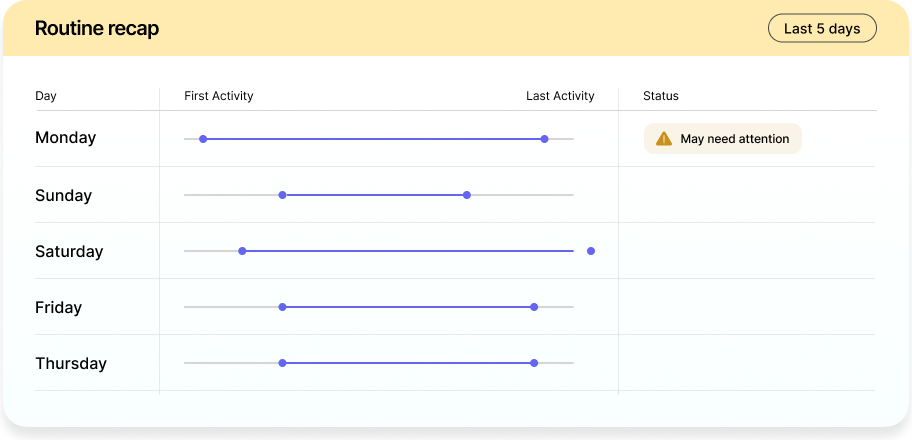The width and height of the screenshot is (912, 440).
Task: Select Monday's first activity dot
Action: point(203,139)
